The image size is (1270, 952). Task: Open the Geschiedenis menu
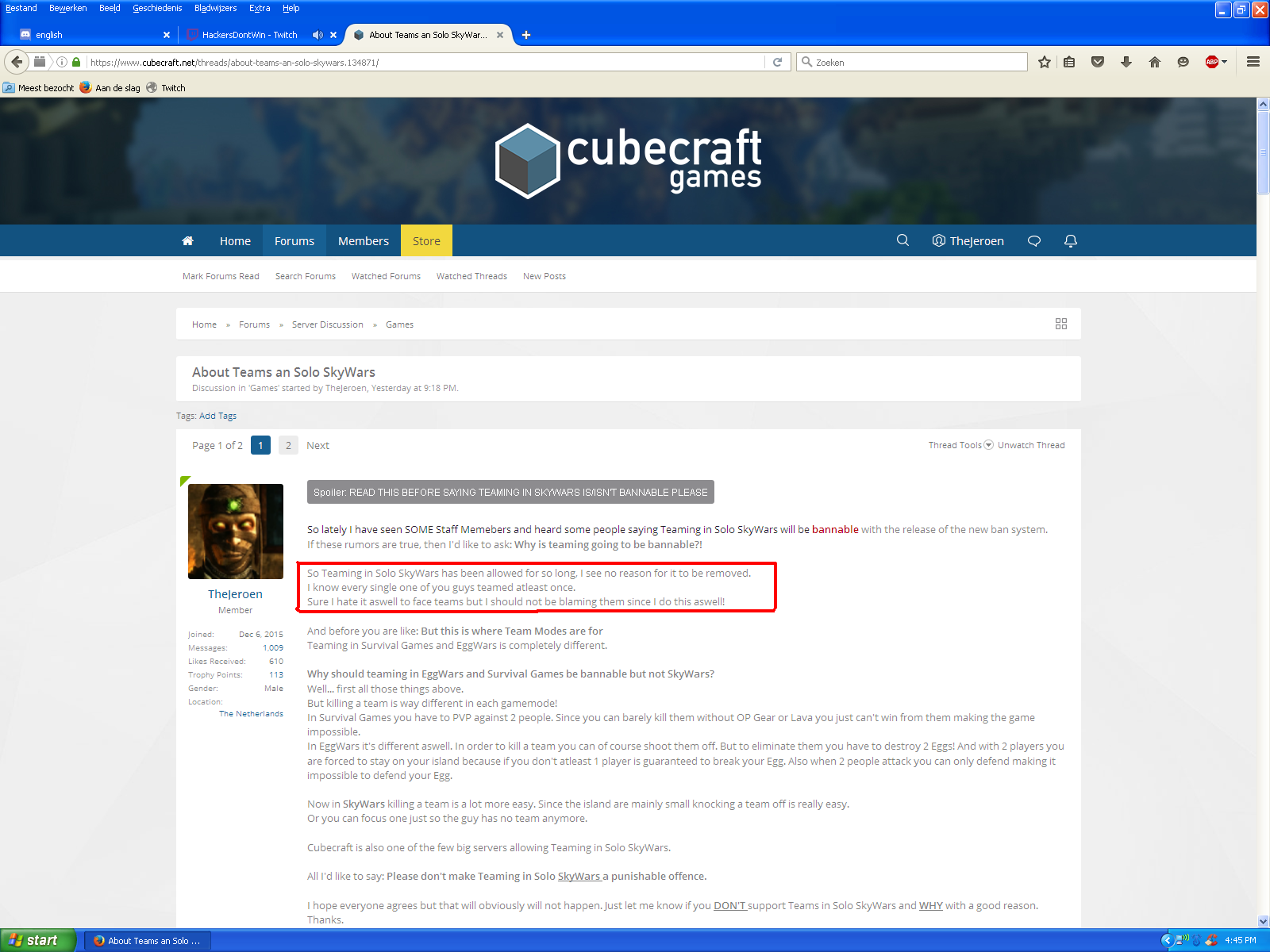click(x=157, y=8)
